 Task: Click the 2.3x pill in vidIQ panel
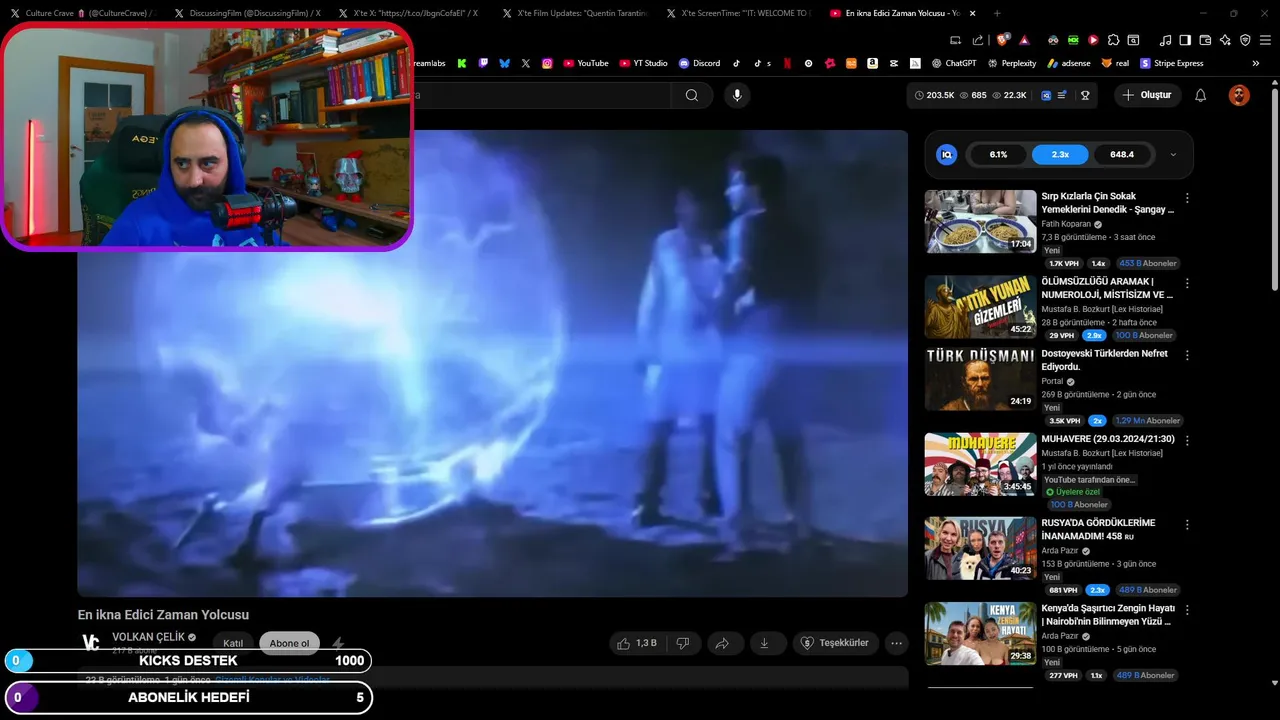pyautogui.click(x=1060, y=155)
